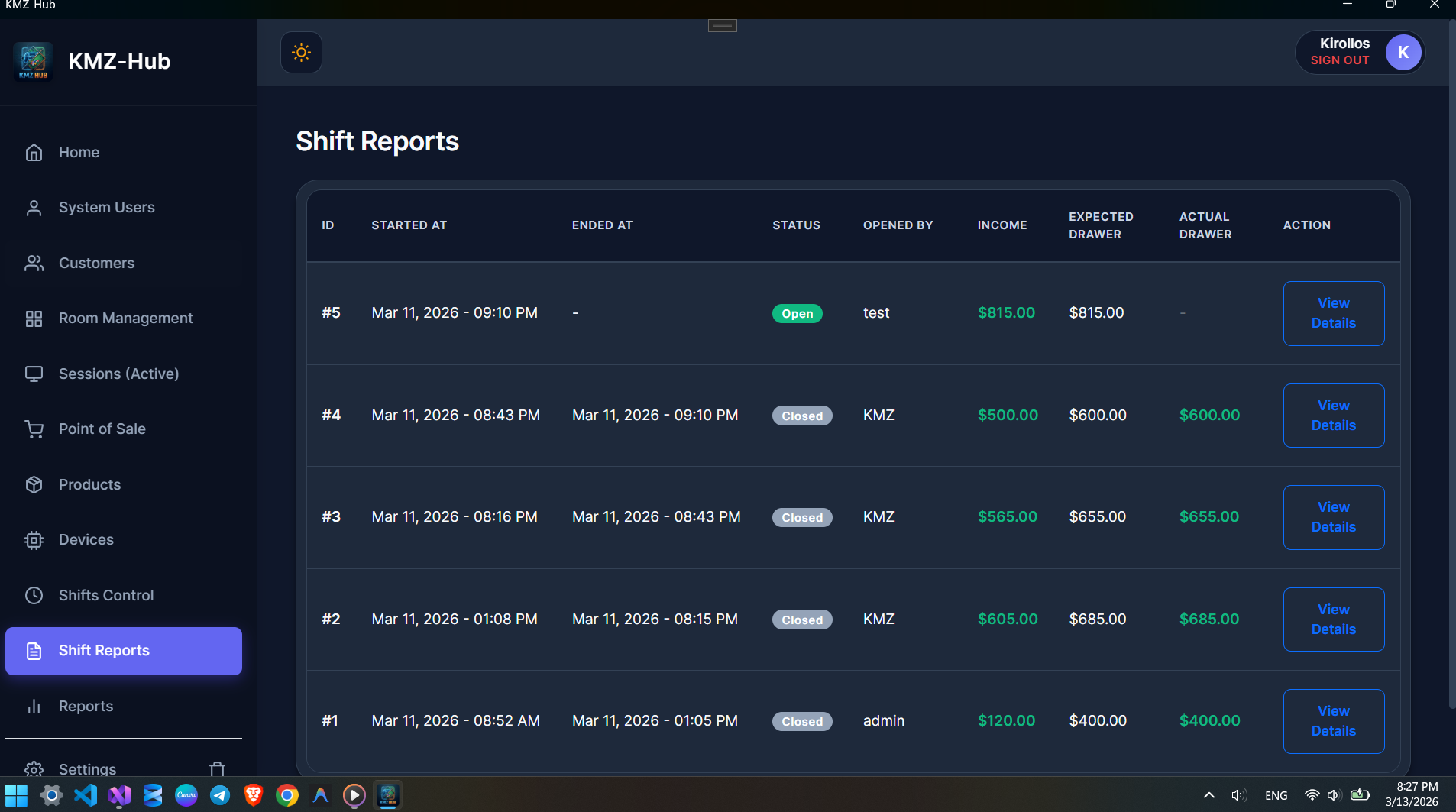Screen dimensions: 1456x812
Task: Click the Customers people icon
Action: (34, 263)
